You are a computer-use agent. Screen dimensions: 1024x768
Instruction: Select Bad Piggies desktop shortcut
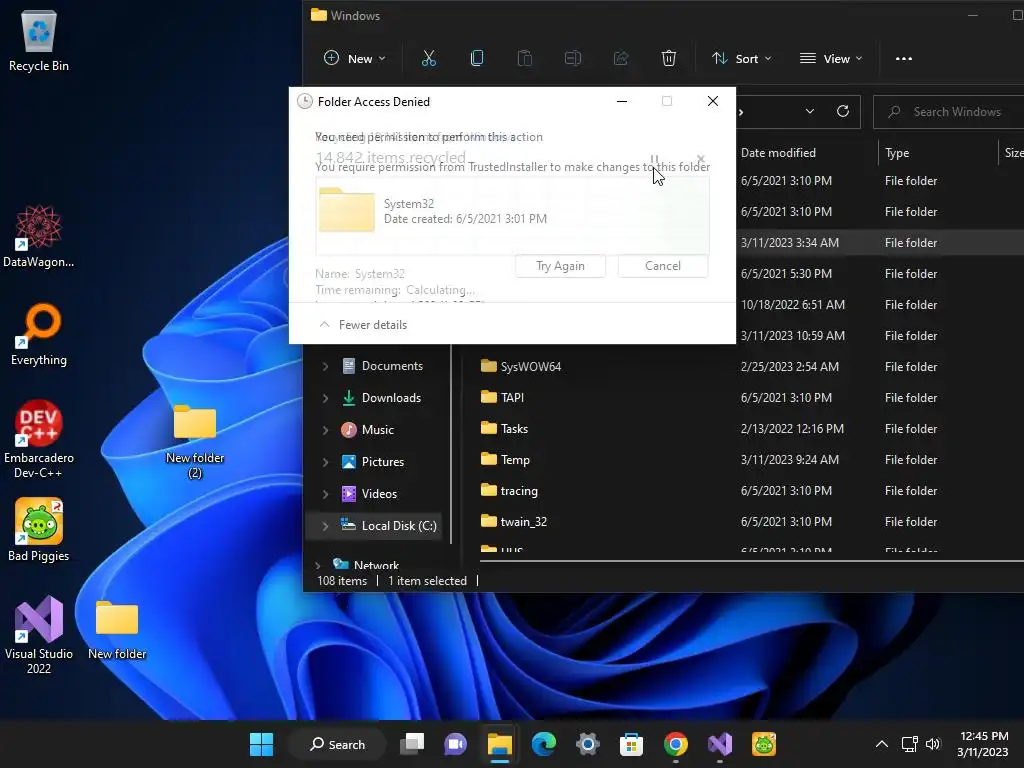click(39, 530)
